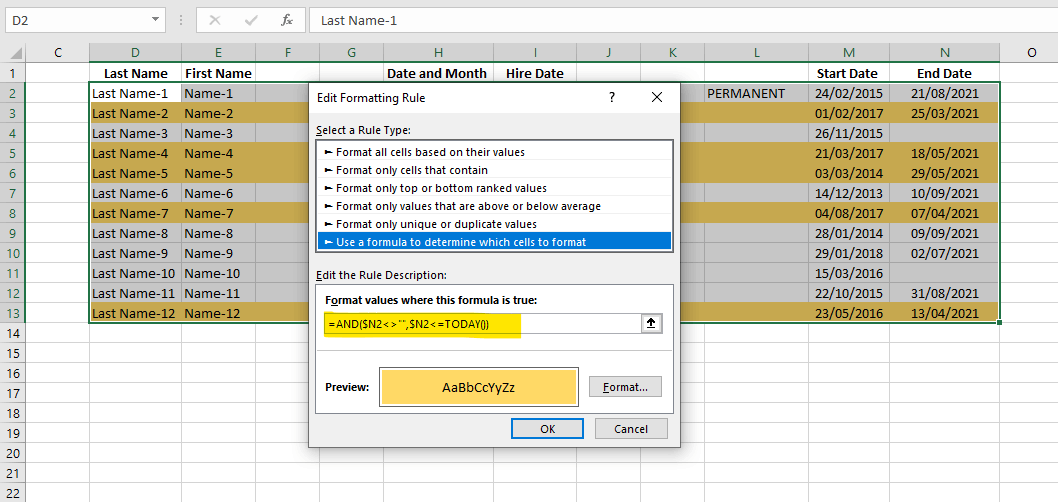Screen dimensions: 1058x502
Task: Click the Cancel button in the dialog
Action: (631, 428)
